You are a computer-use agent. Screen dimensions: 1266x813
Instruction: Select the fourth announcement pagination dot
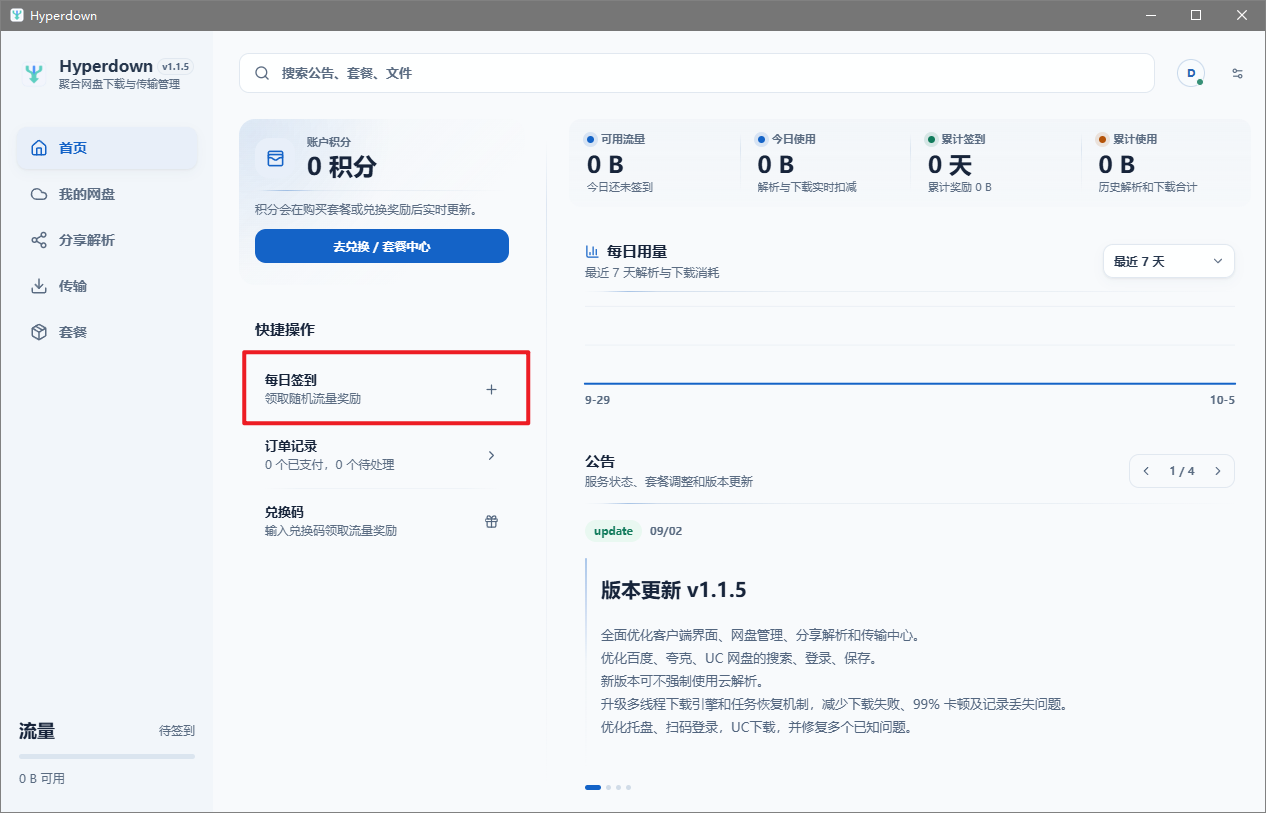[x=628, y=788]
